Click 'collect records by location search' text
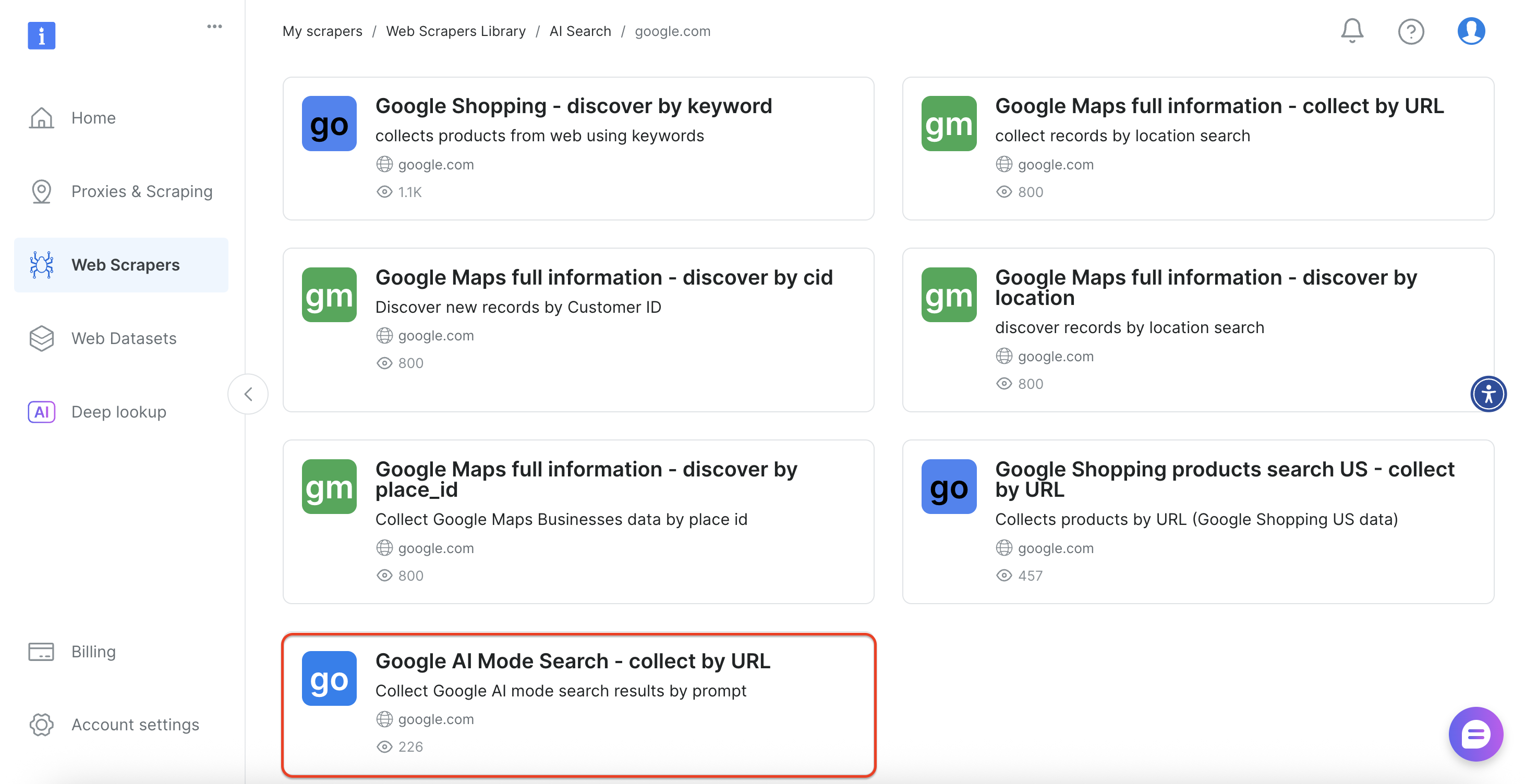The width and height of the screenshot is (1525, 784). point(1122,136)
